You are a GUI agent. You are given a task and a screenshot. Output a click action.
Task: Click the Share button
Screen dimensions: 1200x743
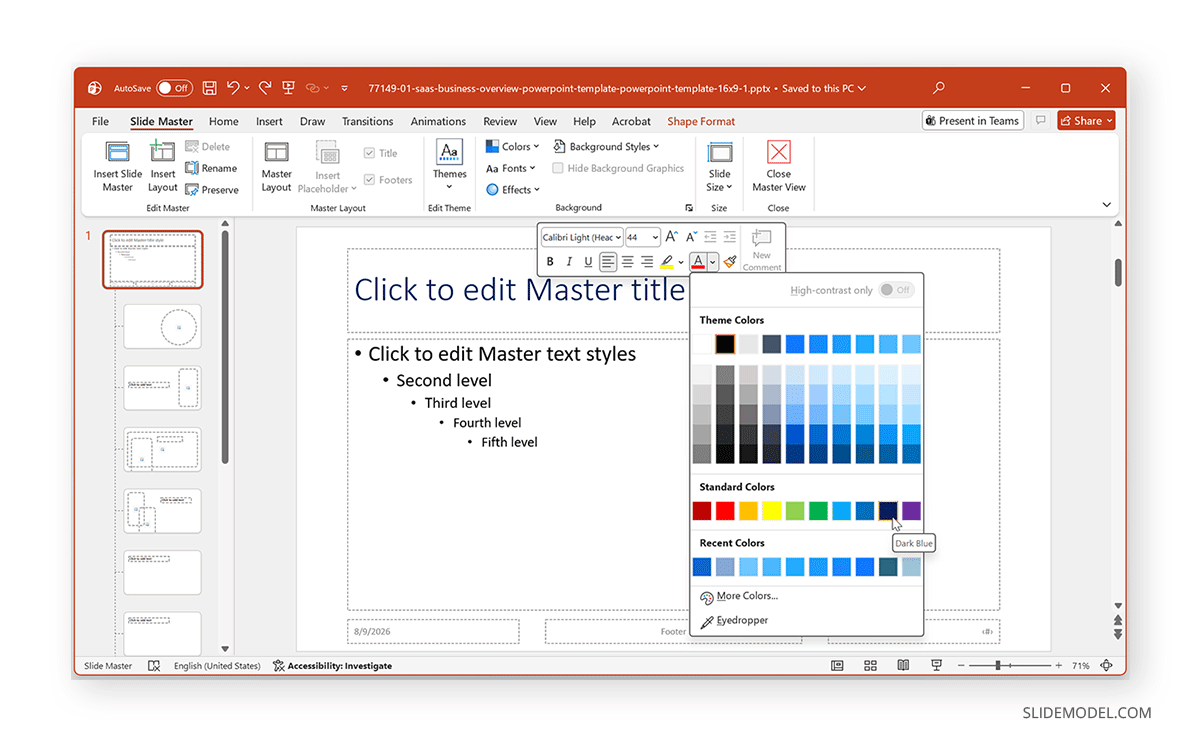[x=1085, y=121]
